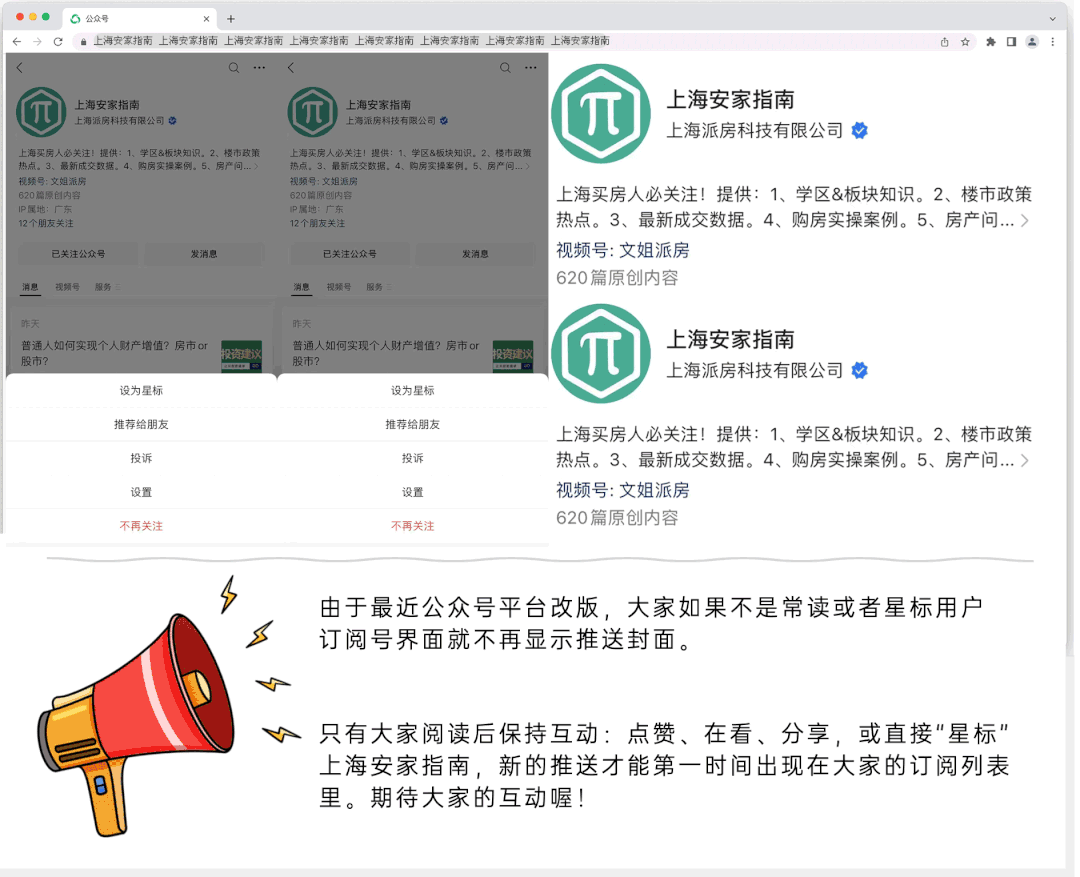Open 投资建议 article thumbnail in middle phone panel

(x=513, y=356)
